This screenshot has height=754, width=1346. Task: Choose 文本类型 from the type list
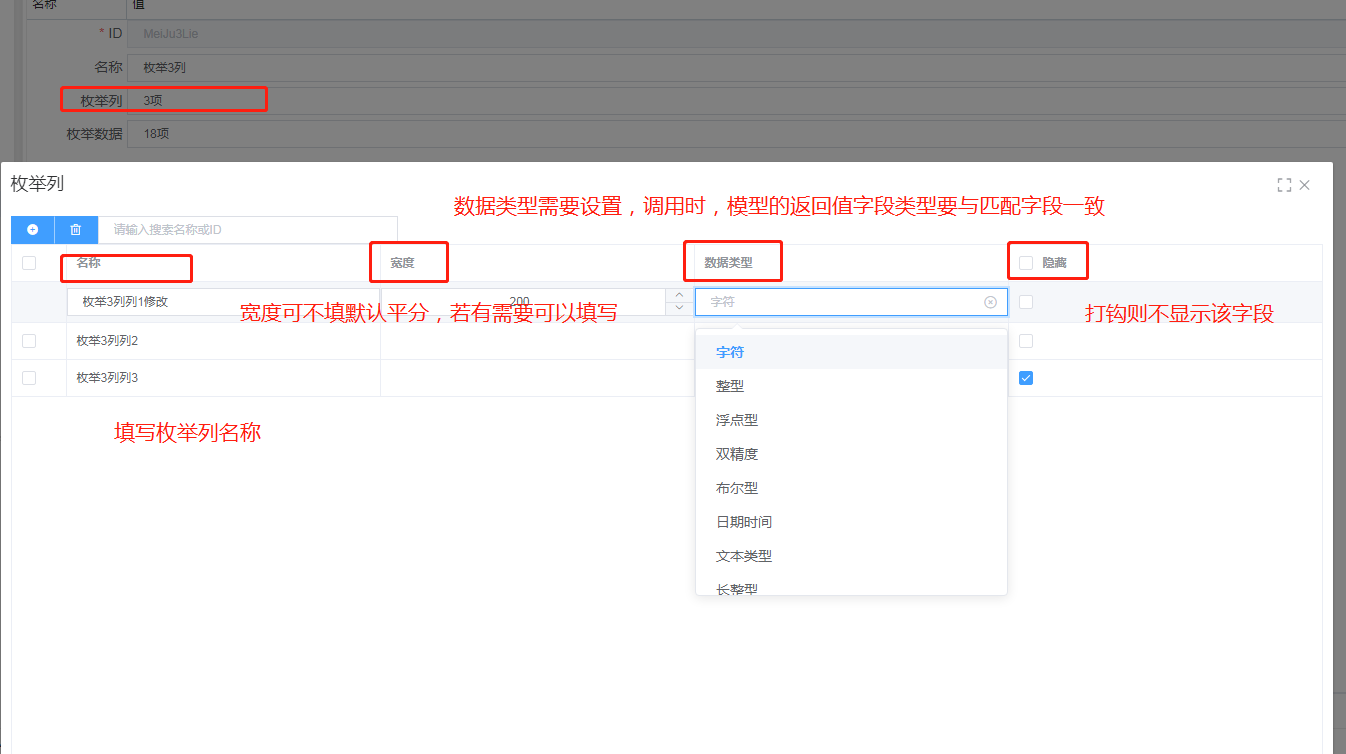(x=744, y=556)
